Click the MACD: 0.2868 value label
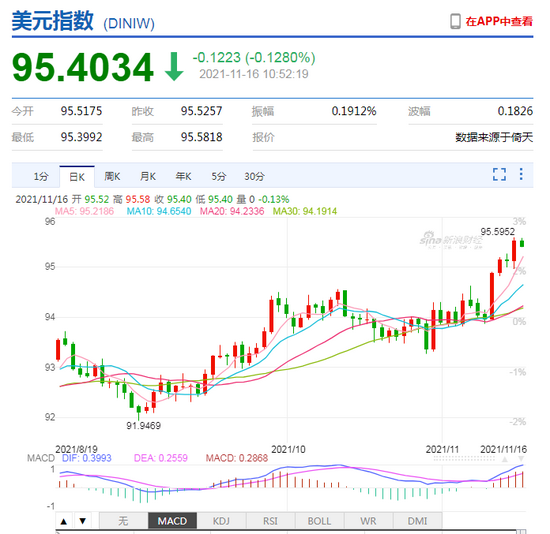The height and width of the screenshot is (534, 550). 236,458
